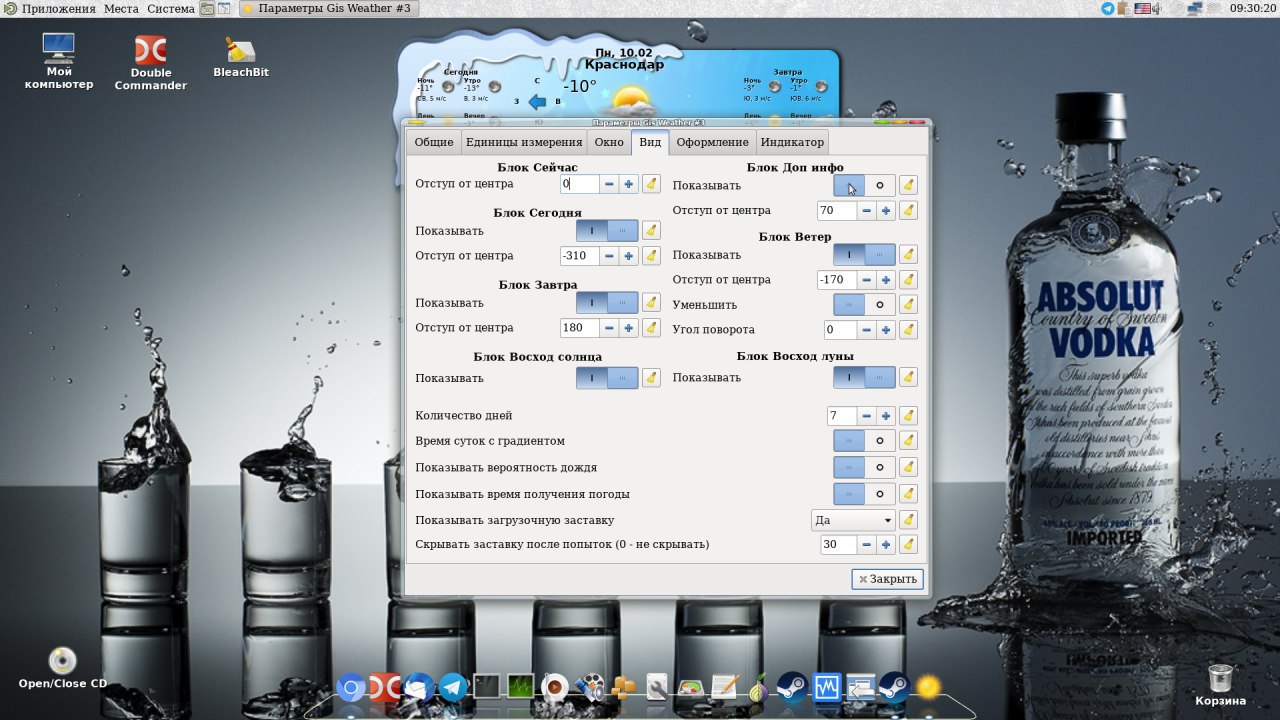The height and width of the screenshot is (720, 1280).
Task: Reset Угол поворота with broom icon
Action: (908, 330)
